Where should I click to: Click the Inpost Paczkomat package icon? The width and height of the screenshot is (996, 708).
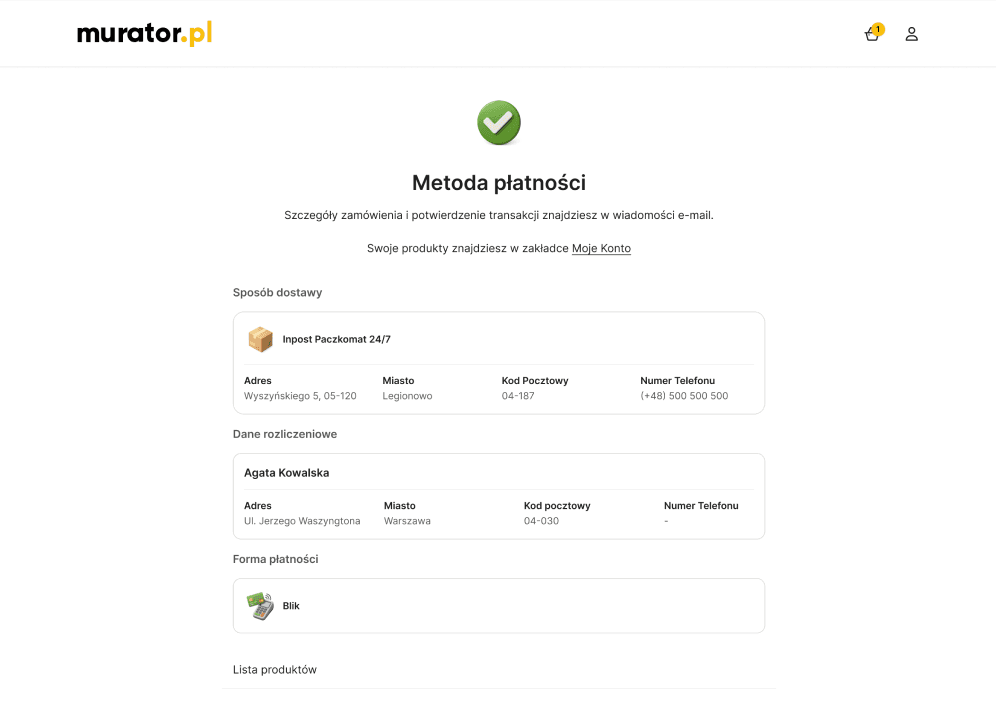[260, 339]
